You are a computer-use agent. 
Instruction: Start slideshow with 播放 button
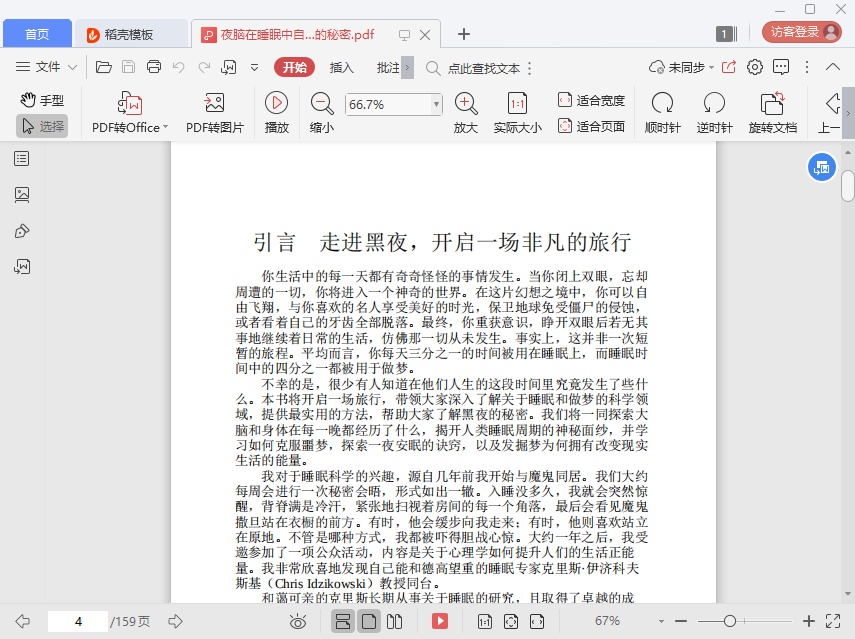click(277, 103)
